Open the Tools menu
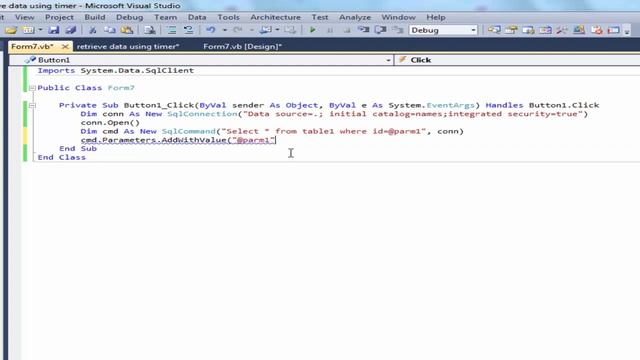The height and width of the screenshot is (360, 640). pyautogui.click(x=228, y=17)
